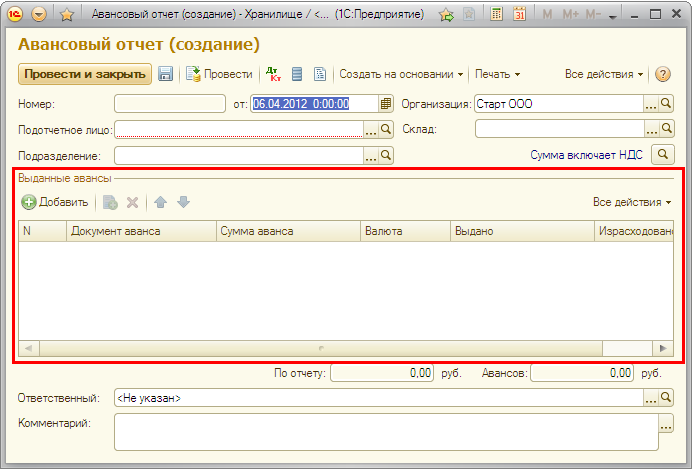Open help question mark icon
Viewport: 692px width, 469px height.
pyautogui.click(x=663, y=74)
